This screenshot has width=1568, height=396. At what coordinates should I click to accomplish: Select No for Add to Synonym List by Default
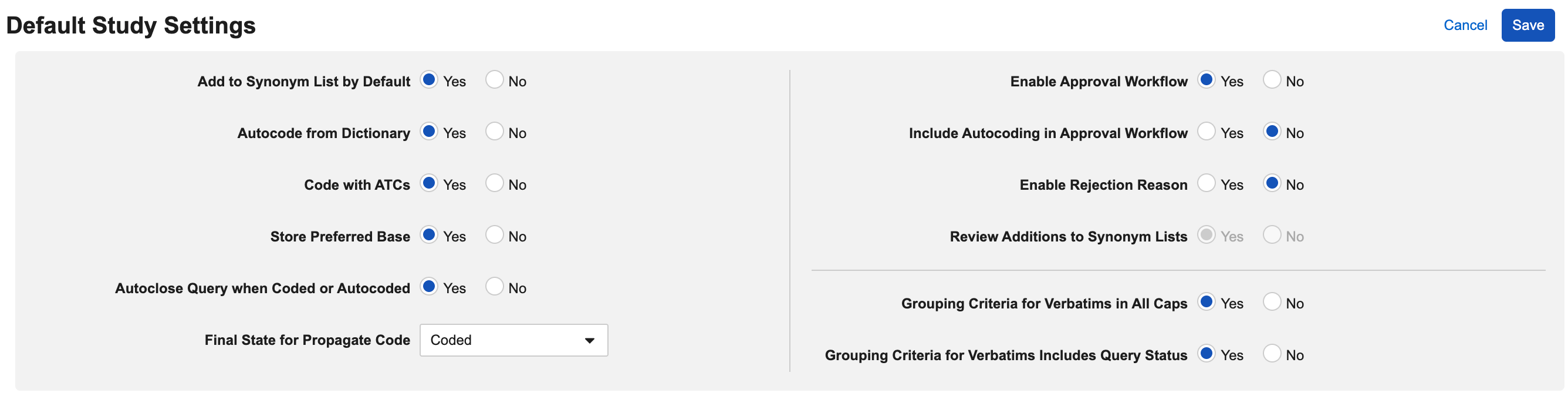coord(494,80)
